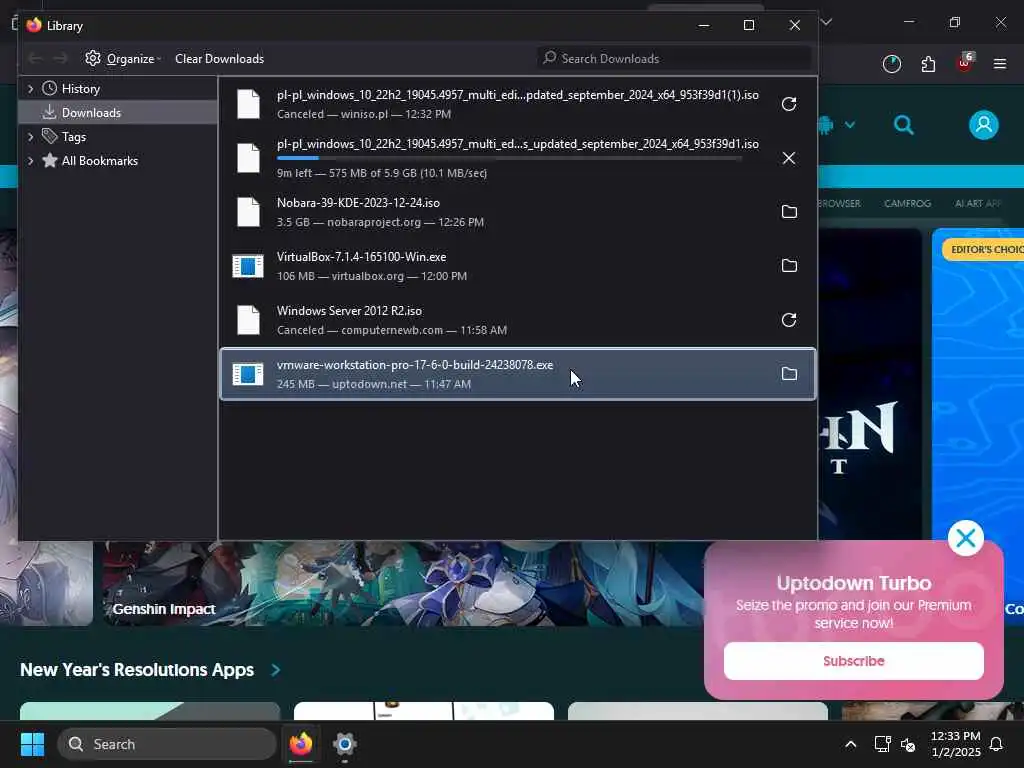The image size is (1024, 768).
Task: Click the vmware-workstation exe file icon
Action: pos(248,374)
